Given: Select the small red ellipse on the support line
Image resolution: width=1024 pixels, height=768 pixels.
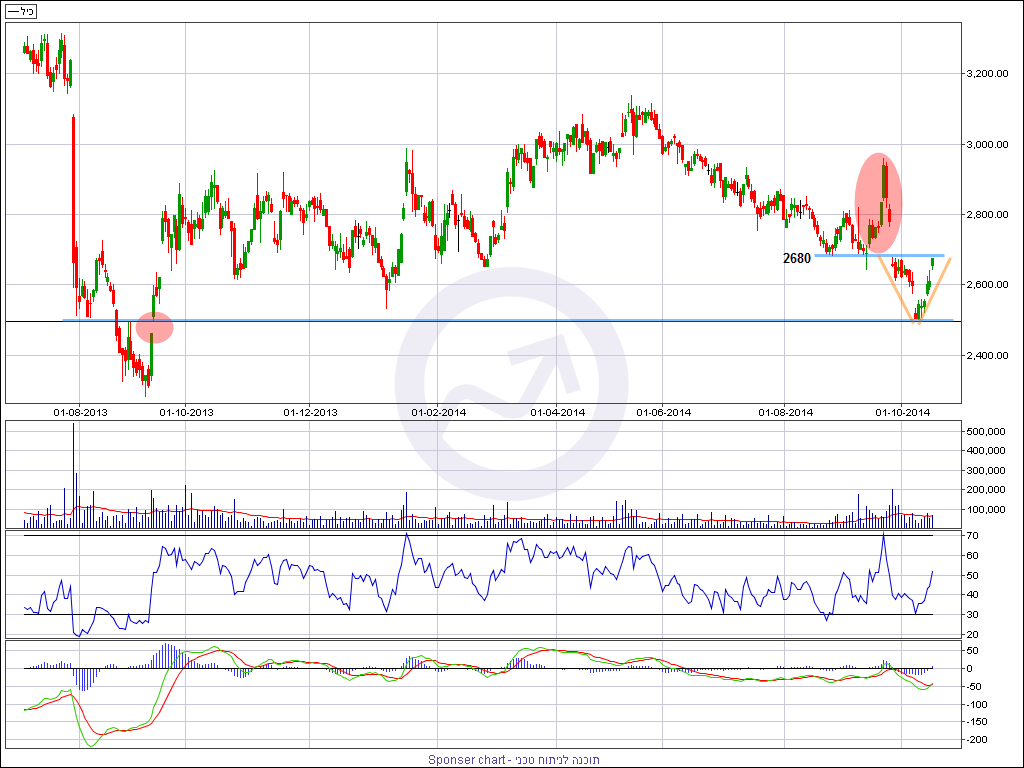Looking at the screenshot, I should (154, 327).
